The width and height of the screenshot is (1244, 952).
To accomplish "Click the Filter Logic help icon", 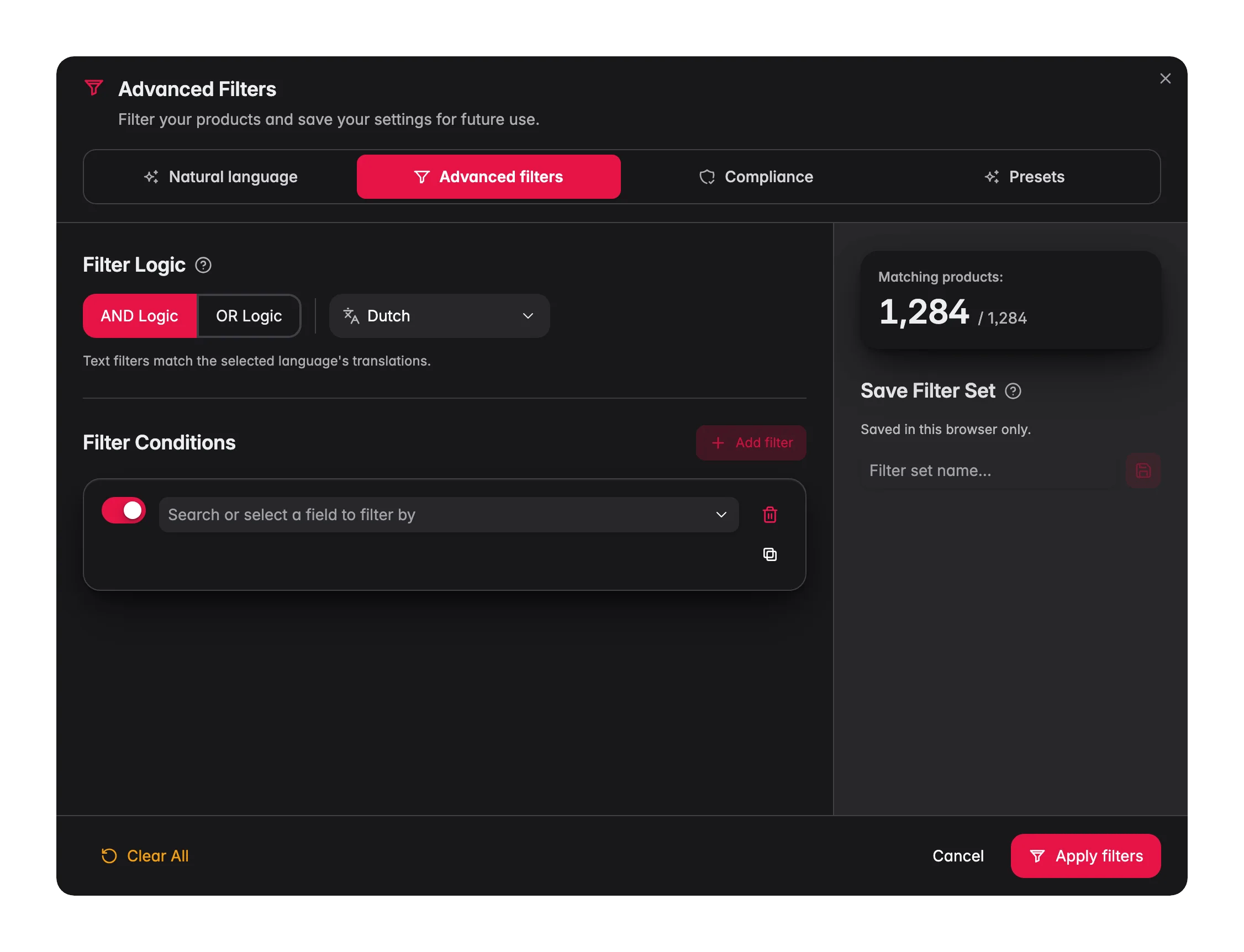I will point(203,265).
